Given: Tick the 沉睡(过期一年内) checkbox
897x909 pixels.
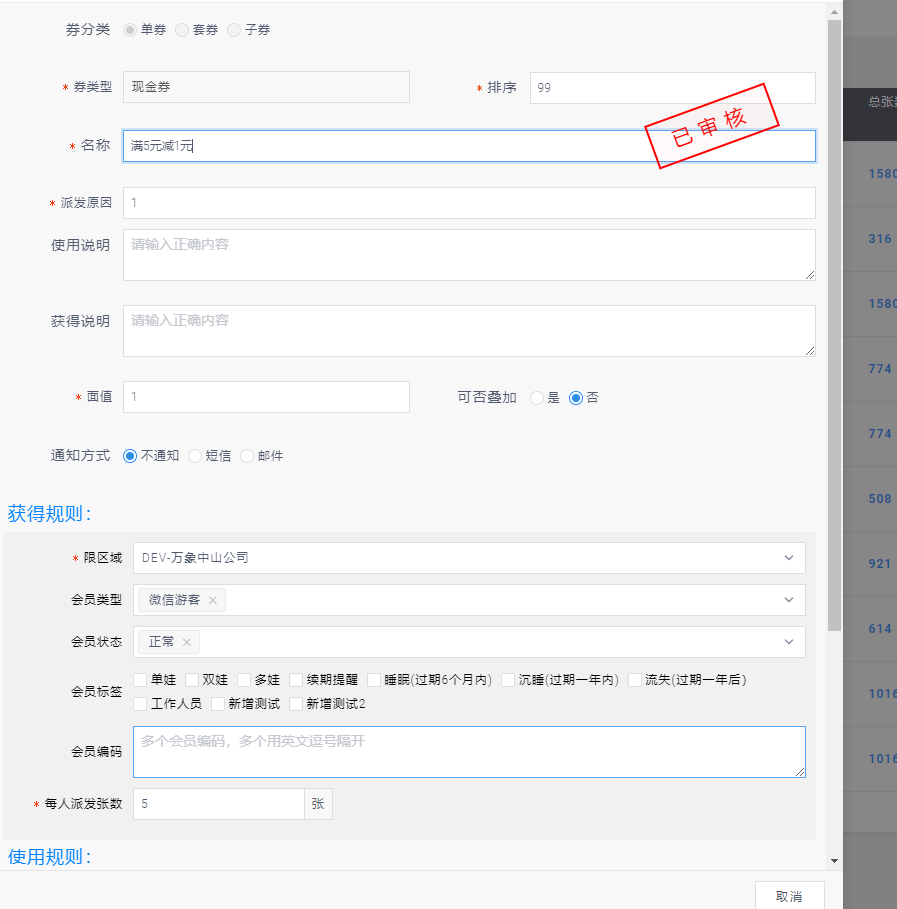Looking at the screenshot, I should coord(508,679).
